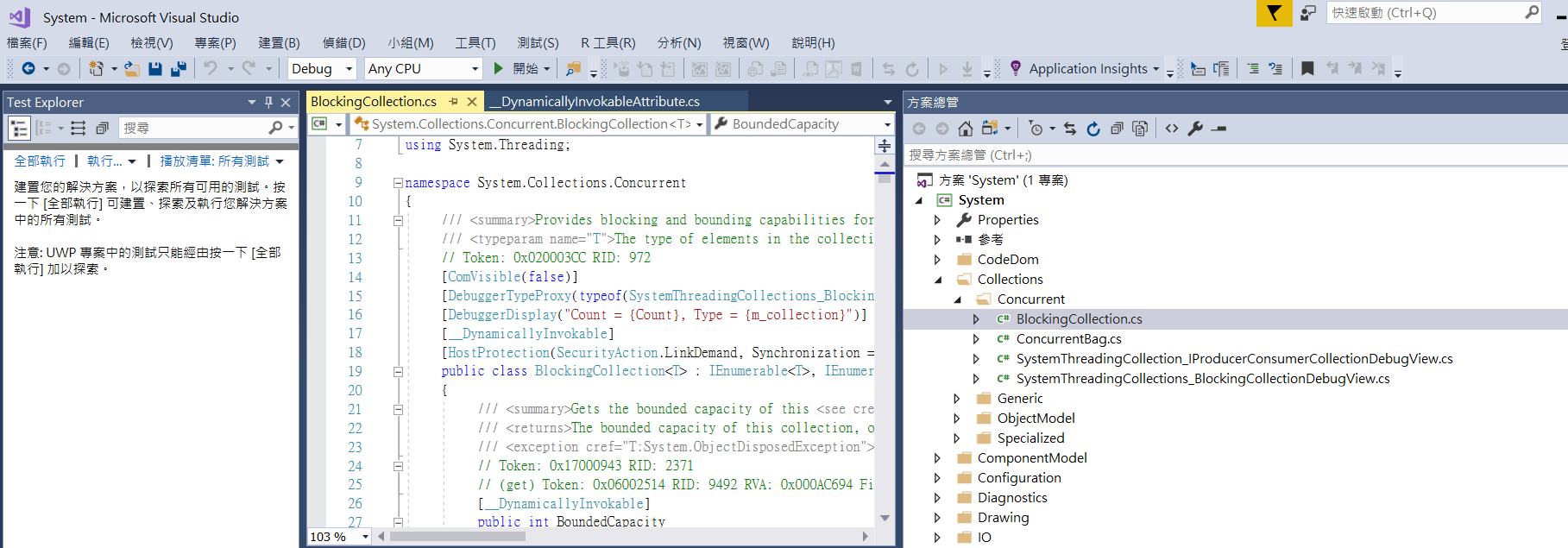
Task: Save the current file with disk icon
Action: coord(155,69)
